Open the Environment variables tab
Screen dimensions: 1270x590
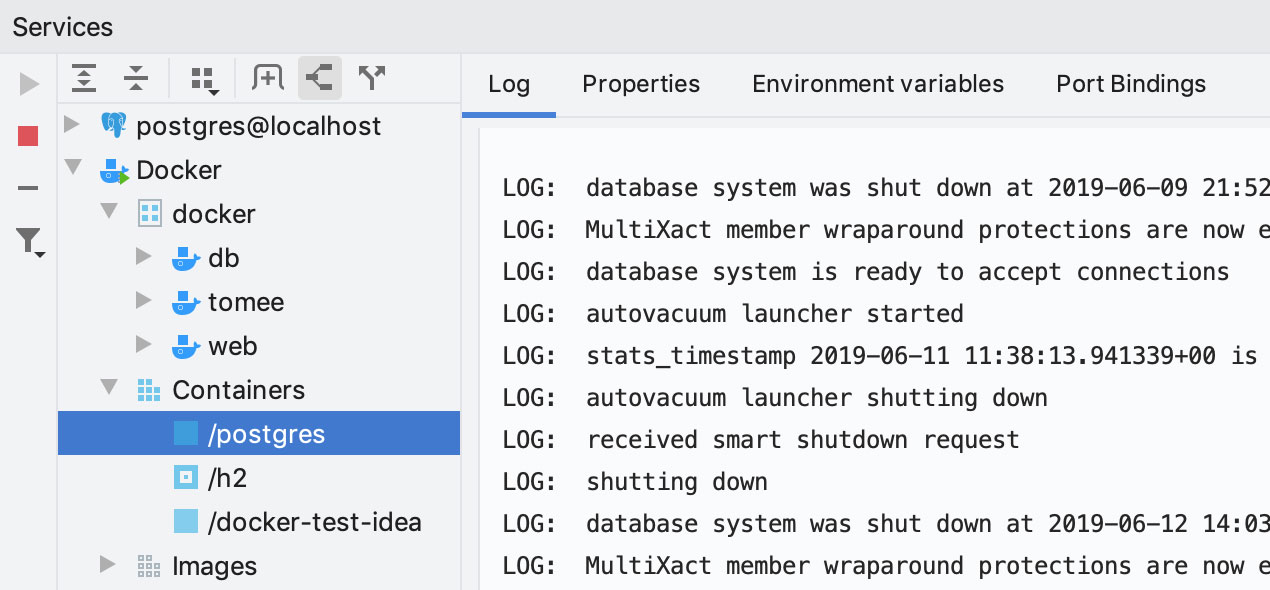pos(877,84)
